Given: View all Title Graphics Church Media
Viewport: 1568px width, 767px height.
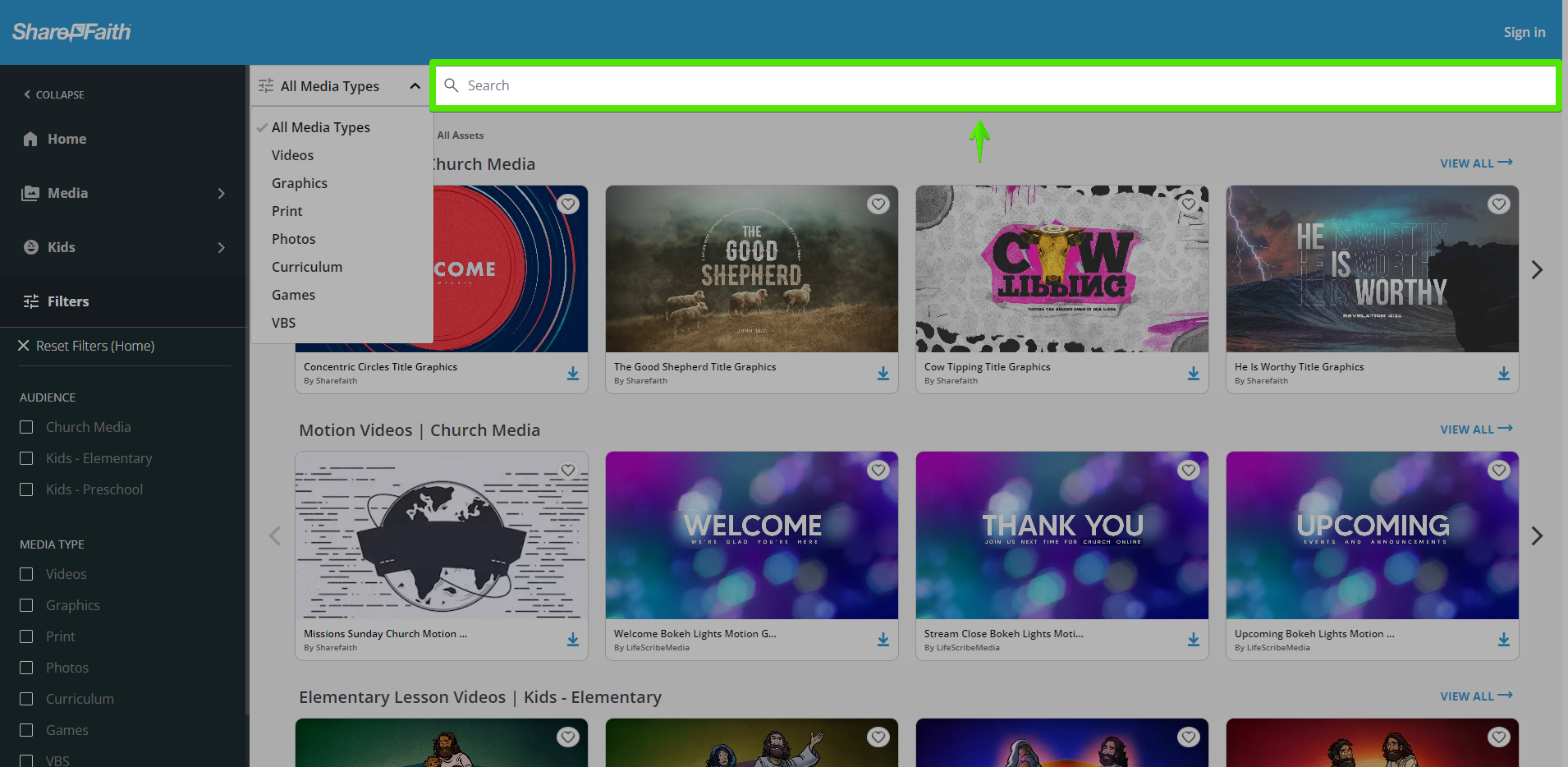Looking at the screenshot, I should point(1476,163).
